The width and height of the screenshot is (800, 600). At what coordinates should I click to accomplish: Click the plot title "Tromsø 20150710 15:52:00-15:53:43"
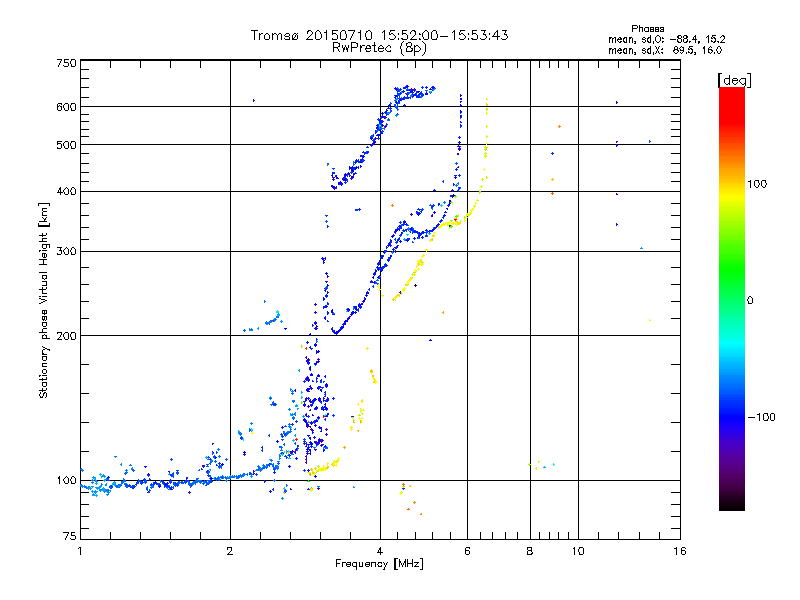point(379,35)
